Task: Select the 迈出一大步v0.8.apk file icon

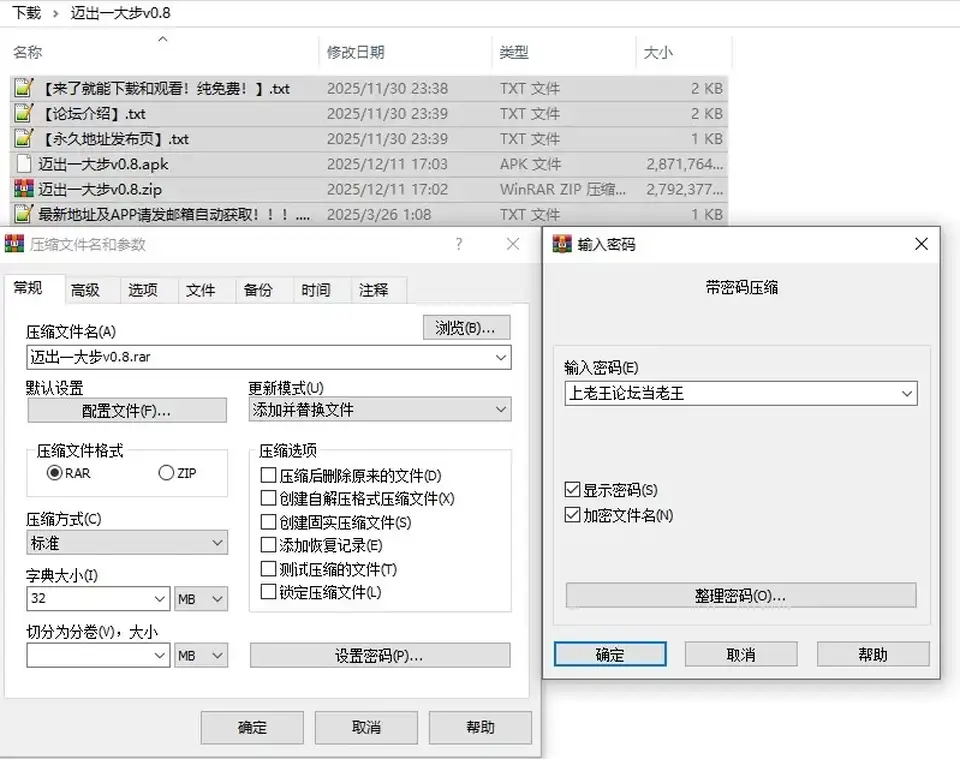Action: [x=24, y=163]
